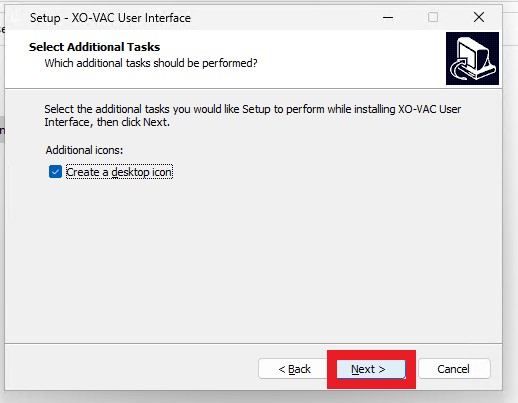Click the installer computer icon in header
518x403 pixels.
click(x=472, y=58)
